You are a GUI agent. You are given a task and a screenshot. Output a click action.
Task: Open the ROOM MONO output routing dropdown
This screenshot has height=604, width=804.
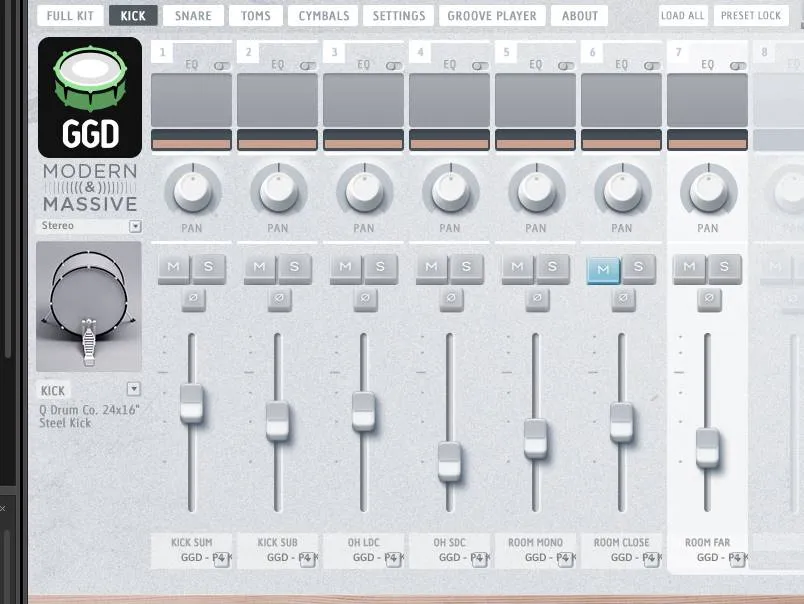coord(564,559)
